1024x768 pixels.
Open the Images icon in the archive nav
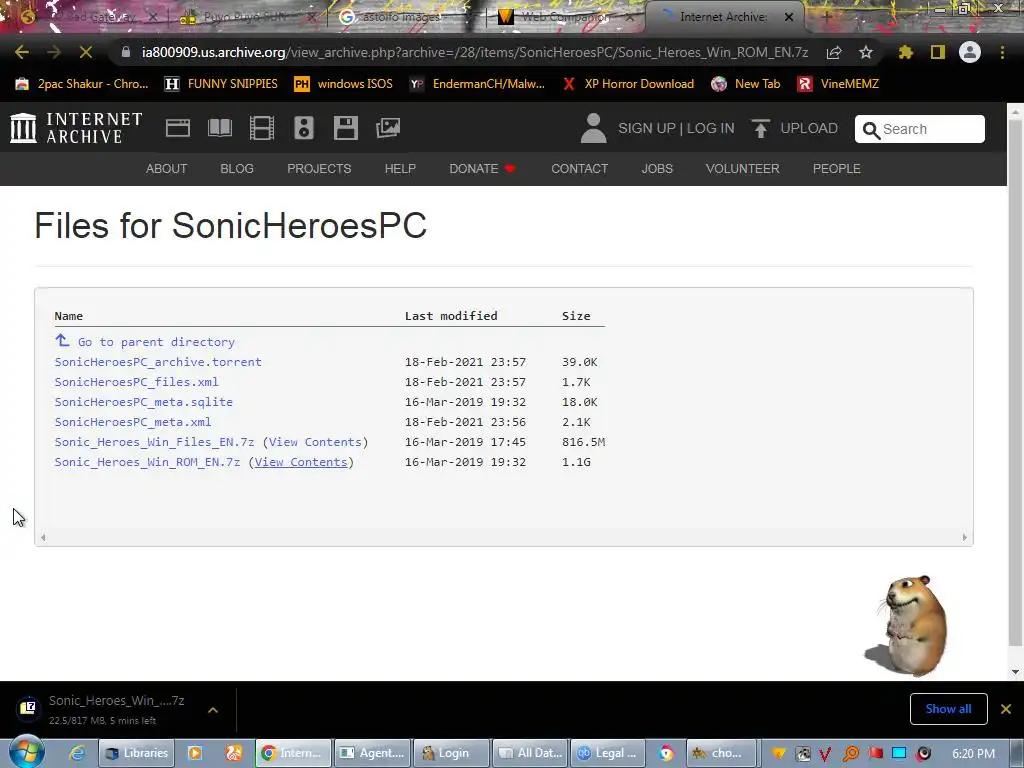(388, 128)
